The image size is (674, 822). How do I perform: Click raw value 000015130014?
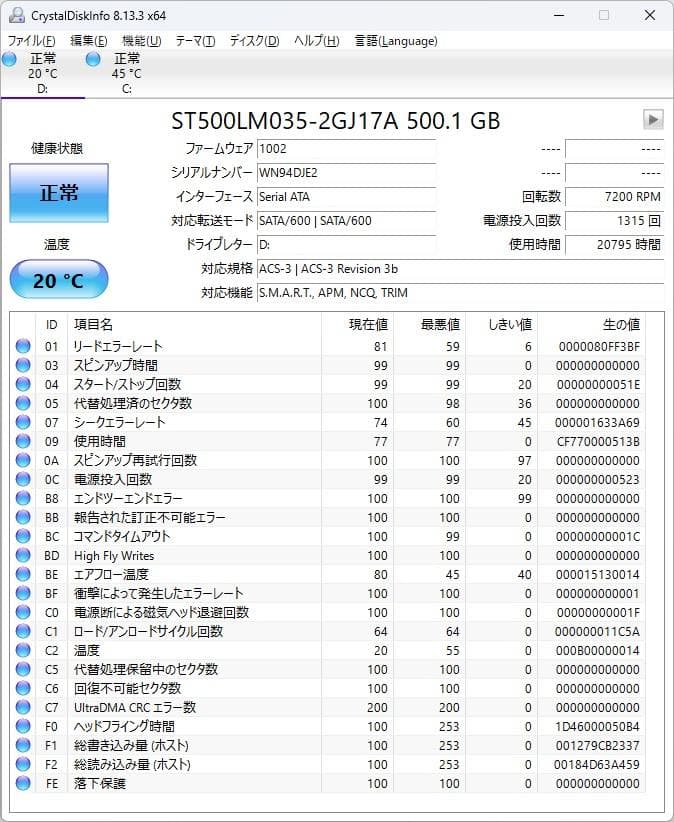(597, 575)
